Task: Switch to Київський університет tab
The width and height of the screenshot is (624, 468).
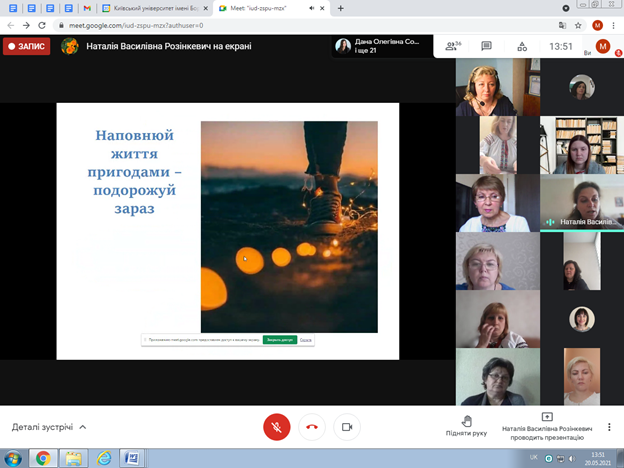Action: [155, 8]
